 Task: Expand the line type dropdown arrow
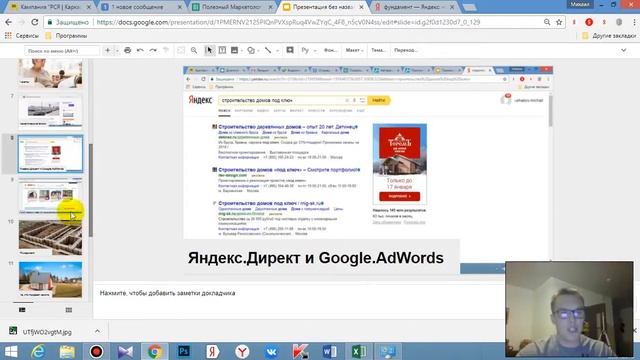click(x=277, y=51)
